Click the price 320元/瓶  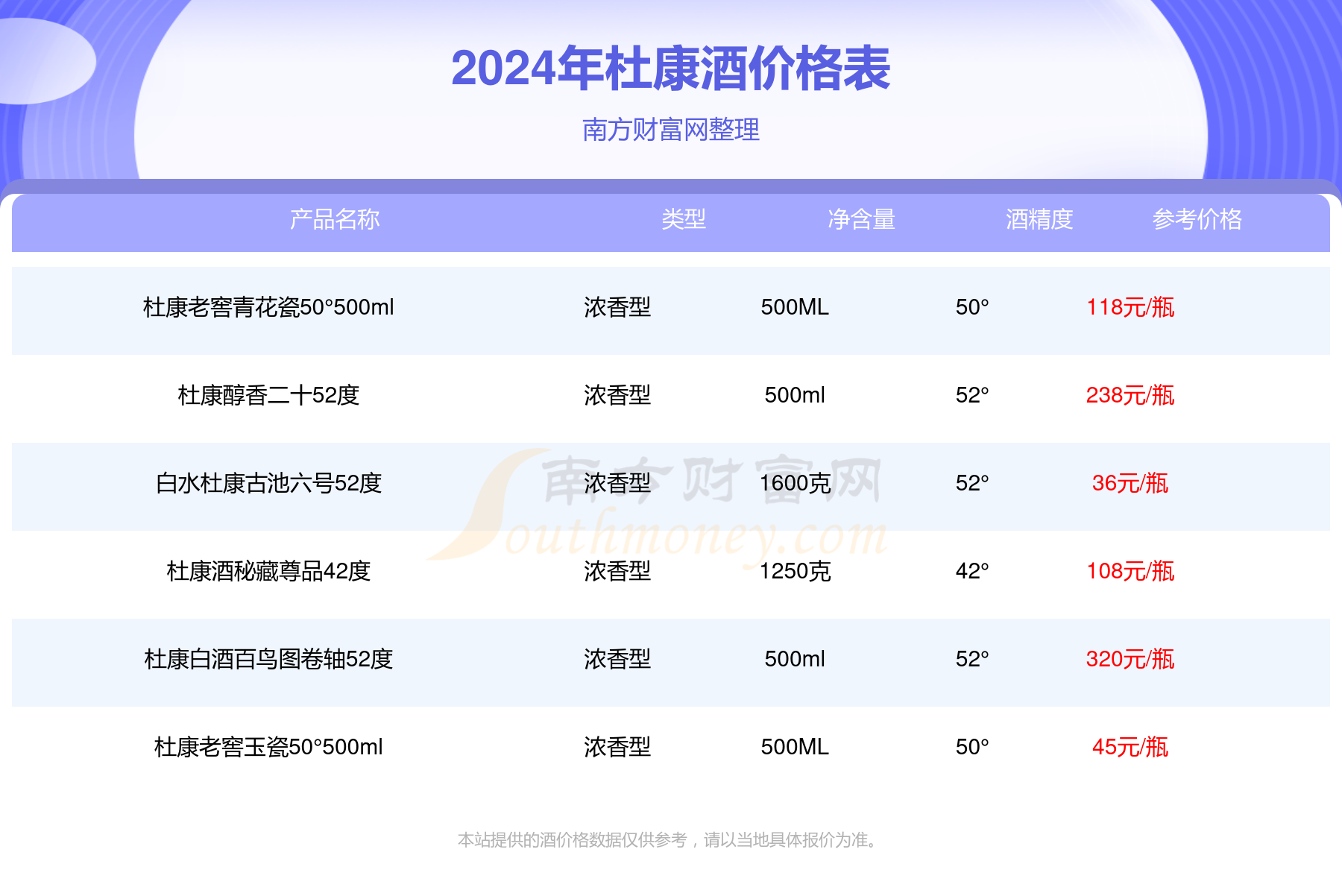point(1130,659)
